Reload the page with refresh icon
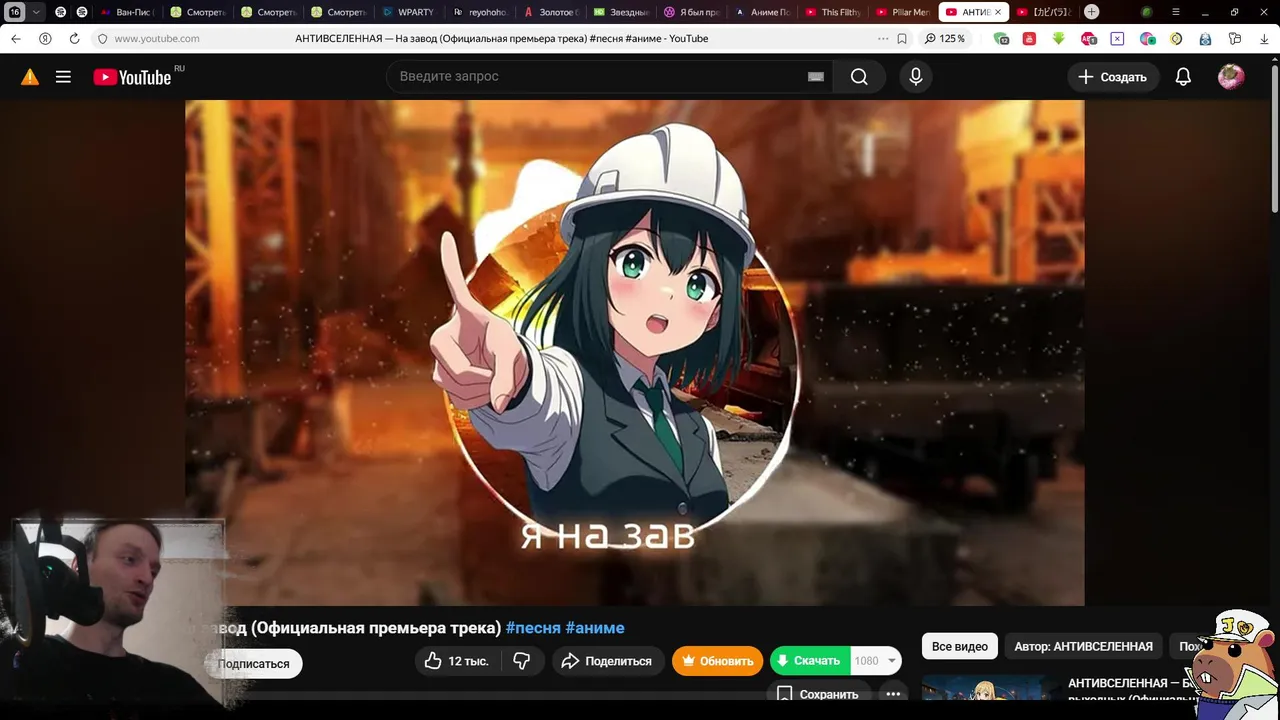1280x720 pixels. point(74,39)
